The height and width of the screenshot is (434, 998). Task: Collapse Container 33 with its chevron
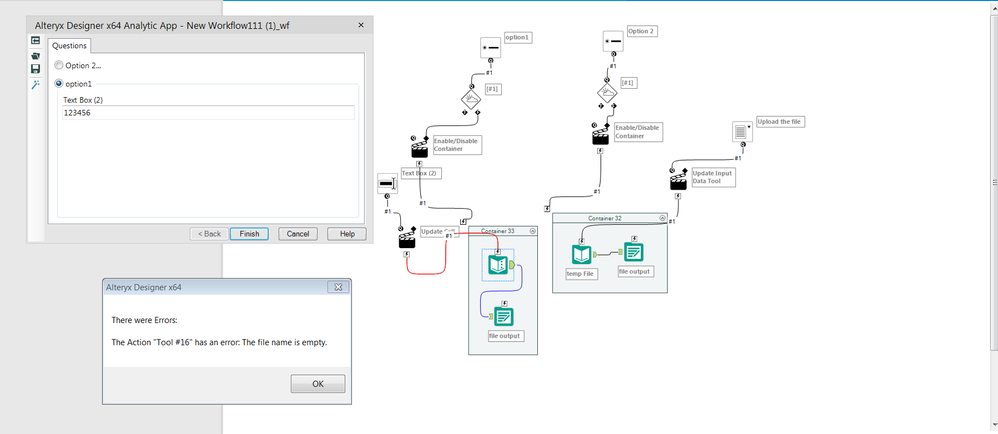[533, 230]
